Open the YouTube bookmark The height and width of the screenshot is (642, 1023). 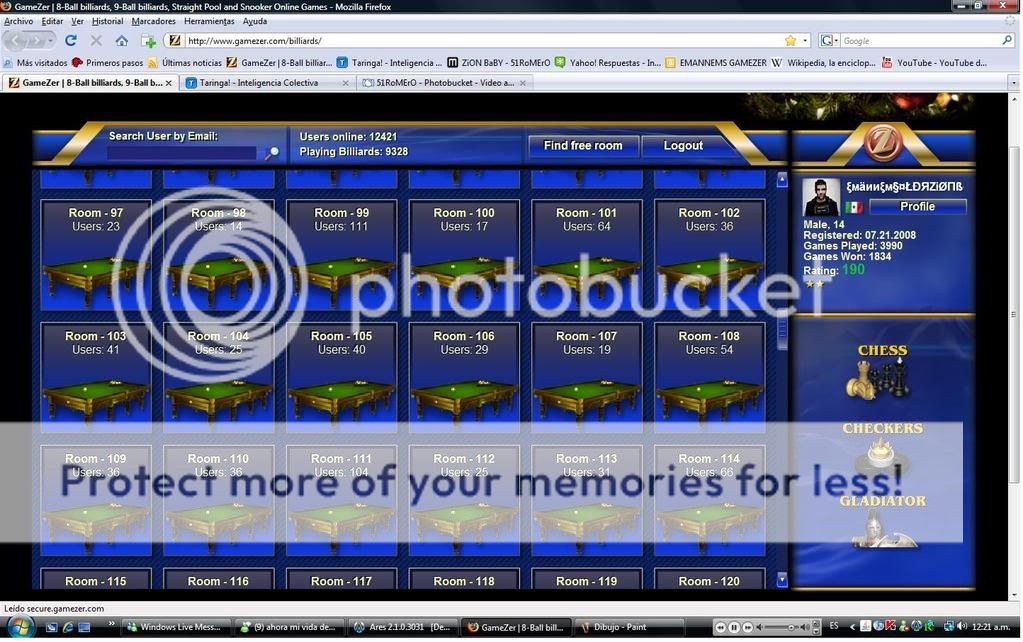click(x=934, y=63)
